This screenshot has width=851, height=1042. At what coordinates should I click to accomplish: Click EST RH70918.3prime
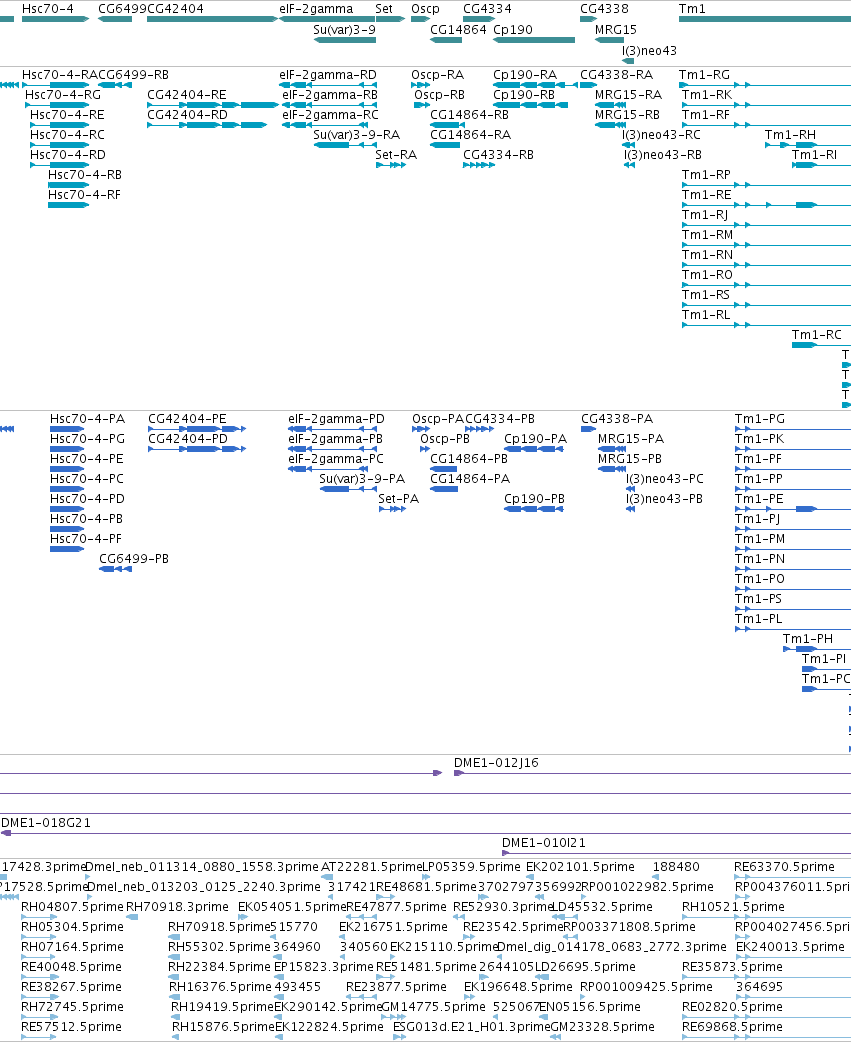(x=177, y=907)
